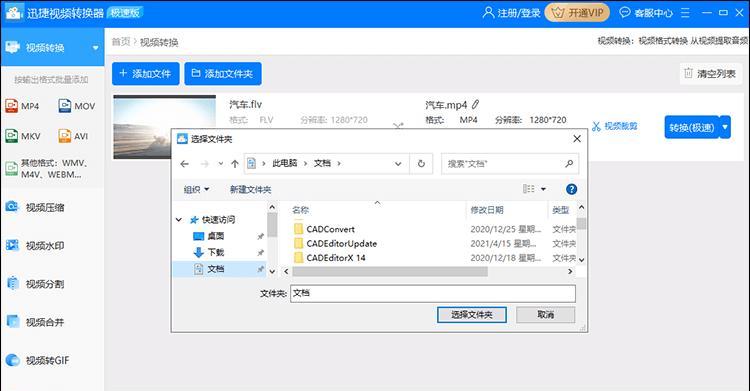Click 添加文件 button

click(146, 74)
